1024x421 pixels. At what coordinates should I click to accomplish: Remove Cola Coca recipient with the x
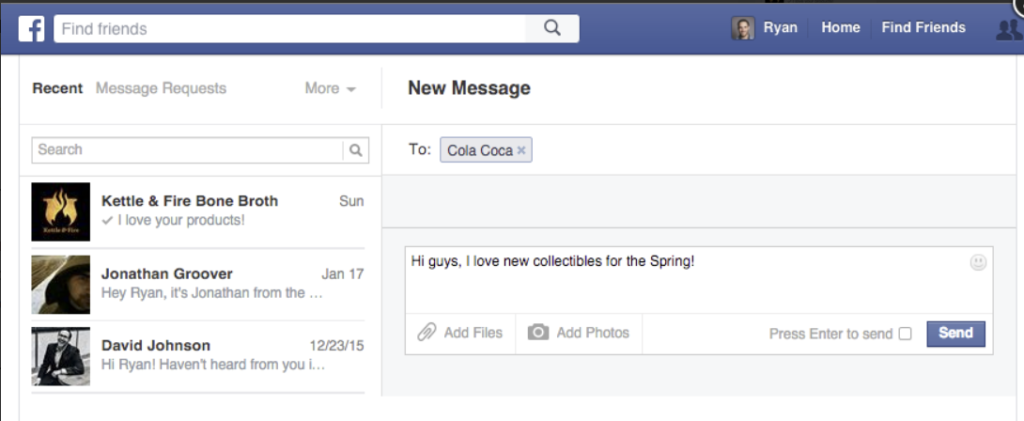(521, 150)
